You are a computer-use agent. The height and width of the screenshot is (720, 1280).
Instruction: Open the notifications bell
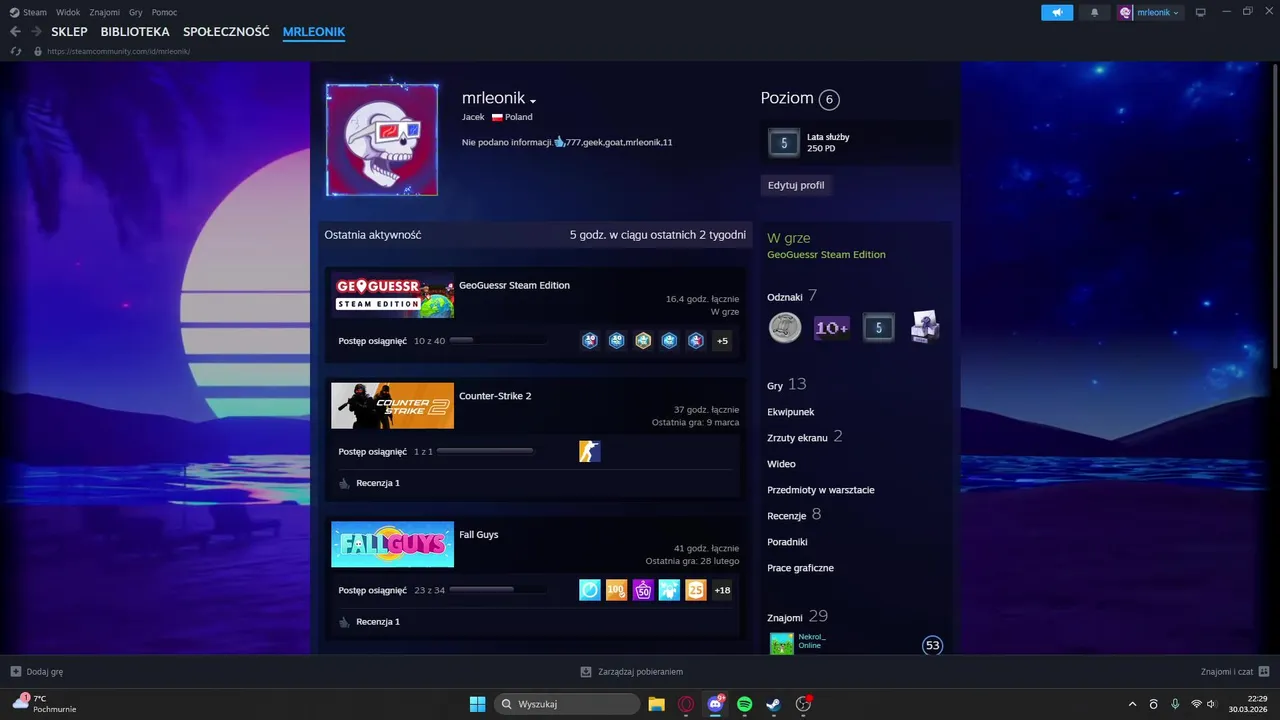pyautogui.click(x=1094, y=12)
